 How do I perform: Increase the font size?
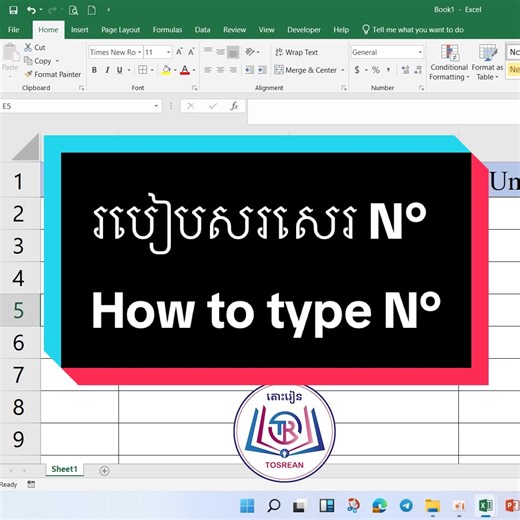tap(179, 52)
